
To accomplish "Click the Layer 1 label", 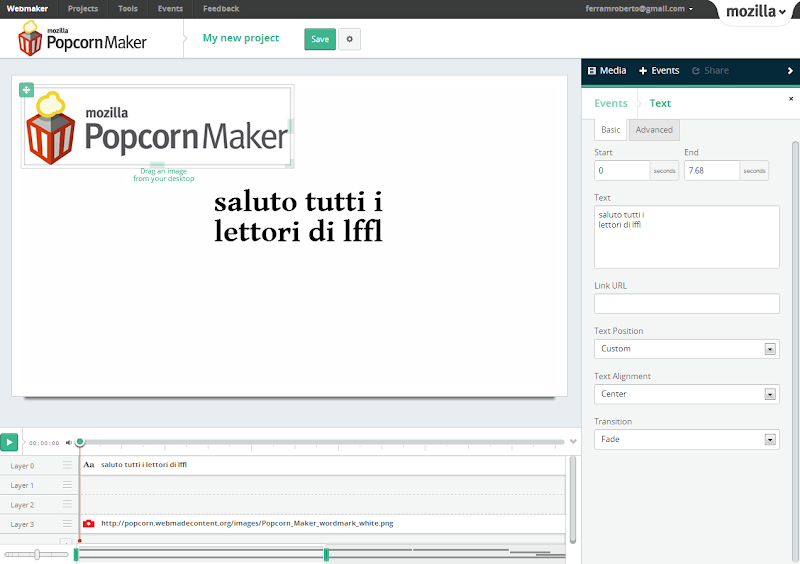I will click(22, 485).
